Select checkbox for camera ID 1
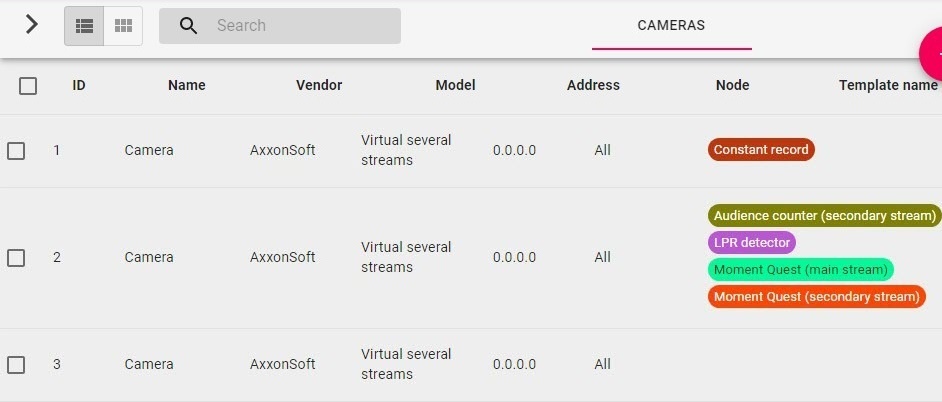Viewport: 942px width, 402px height. point(16,151)
